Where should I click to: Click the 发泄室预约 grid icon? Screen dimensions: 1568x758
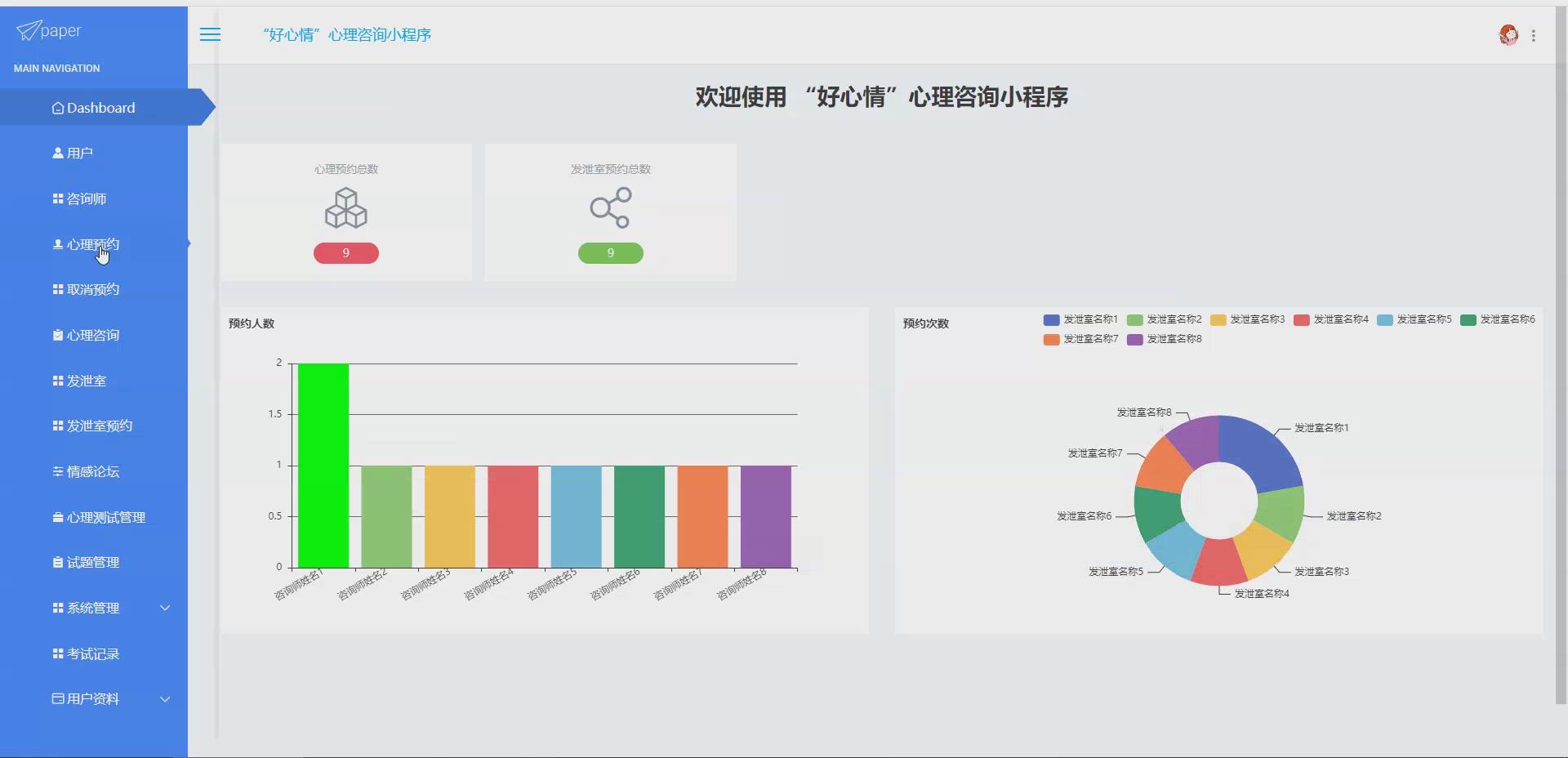[58, 426]
